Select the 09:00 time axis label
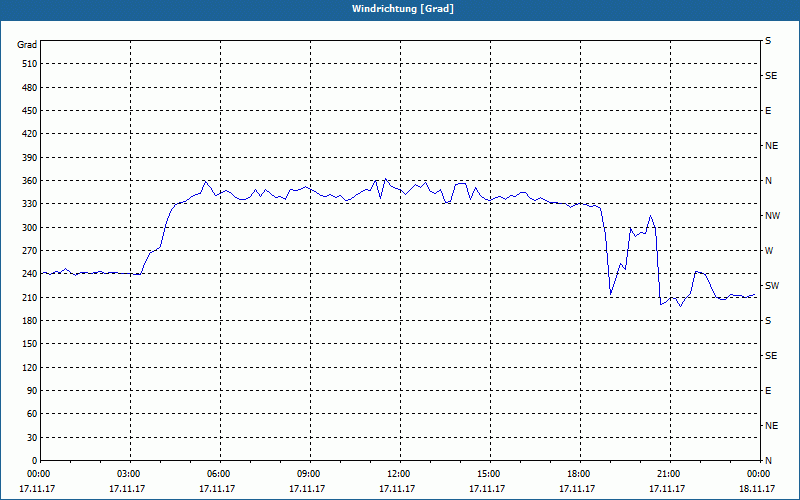This screenshot has height=500, width=800. (309, 474)
